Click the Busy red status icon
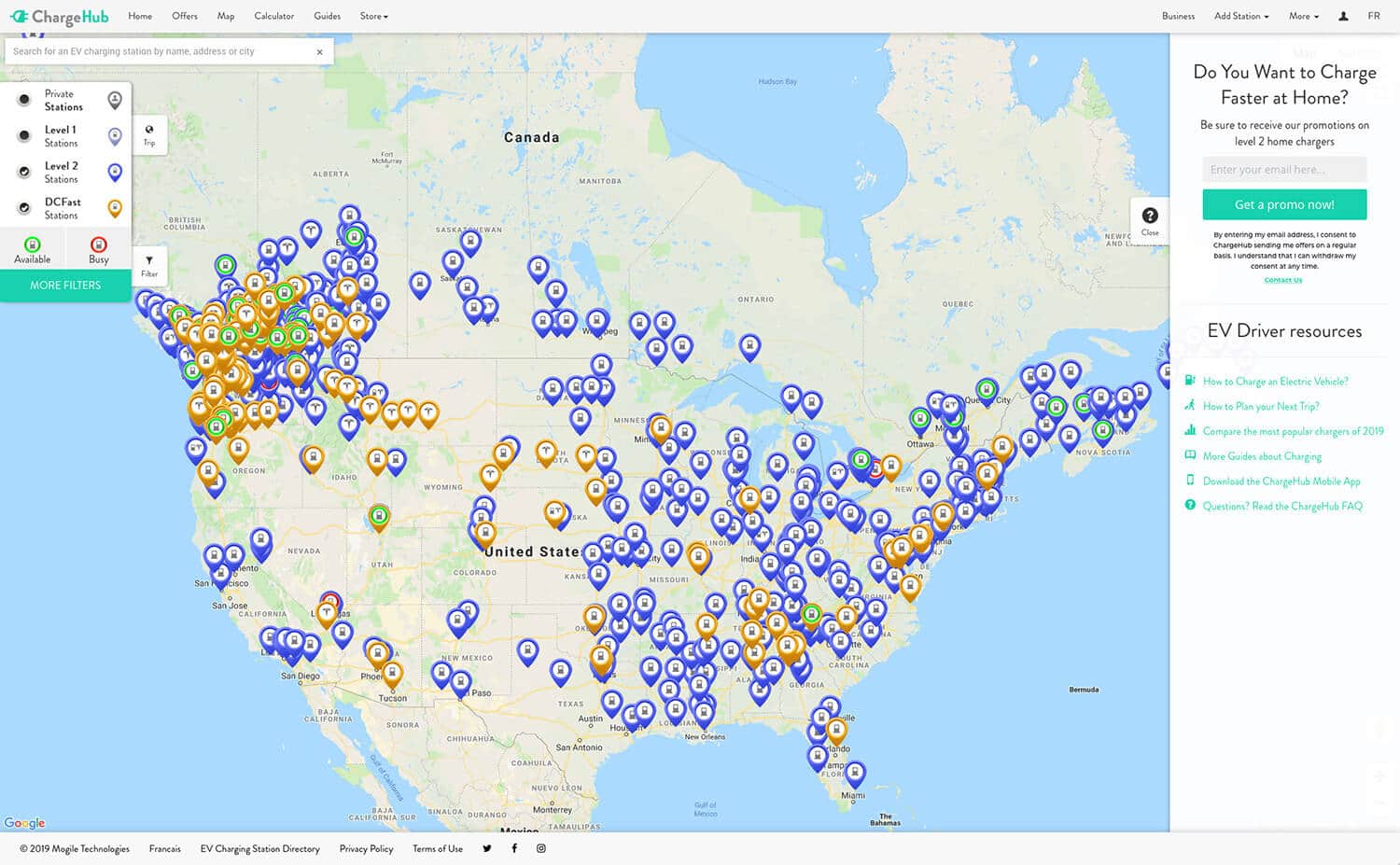The width and height of the screenshot is (1400, 865). [99, 245]
